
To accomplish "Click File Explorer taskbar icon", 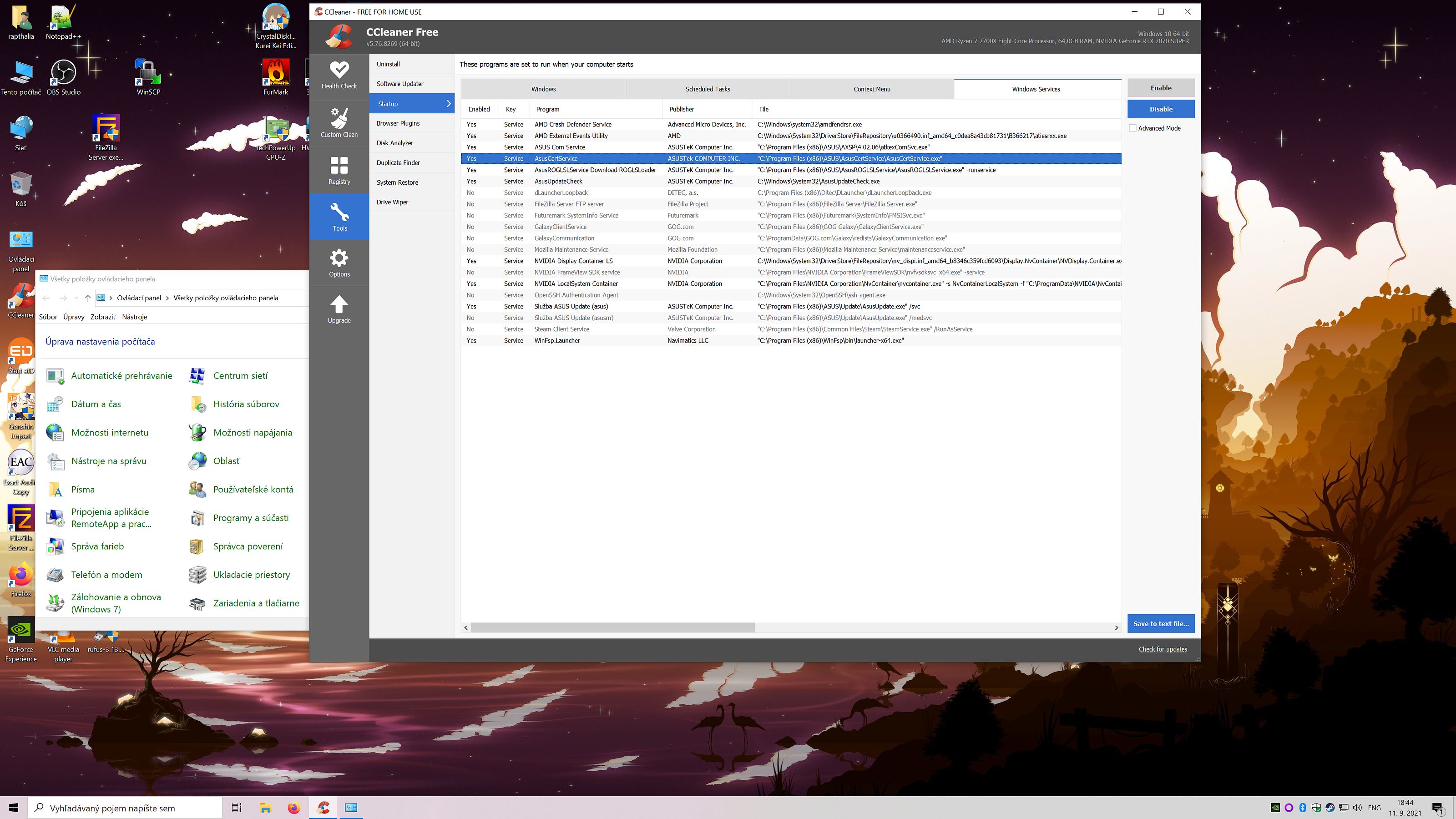I will (265, 808).
